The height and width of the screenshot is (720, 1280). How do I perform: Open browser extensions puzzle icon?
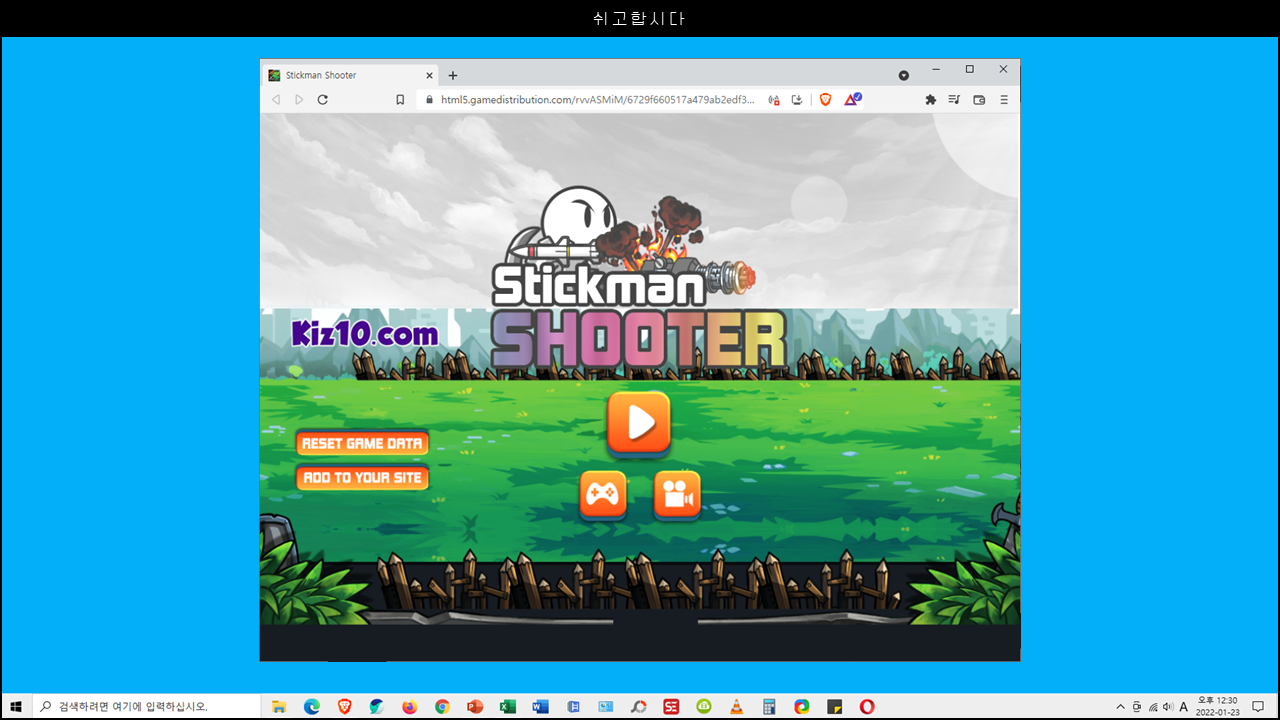click(931, 100)
